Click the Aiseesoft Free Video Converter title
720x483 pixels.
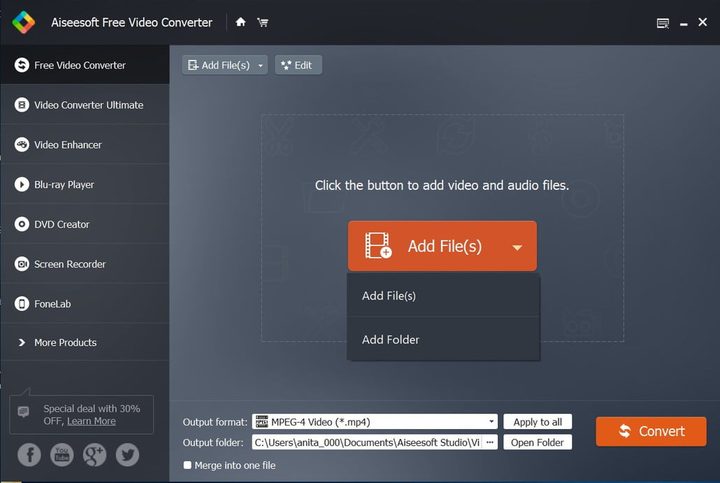click(132, 22)
